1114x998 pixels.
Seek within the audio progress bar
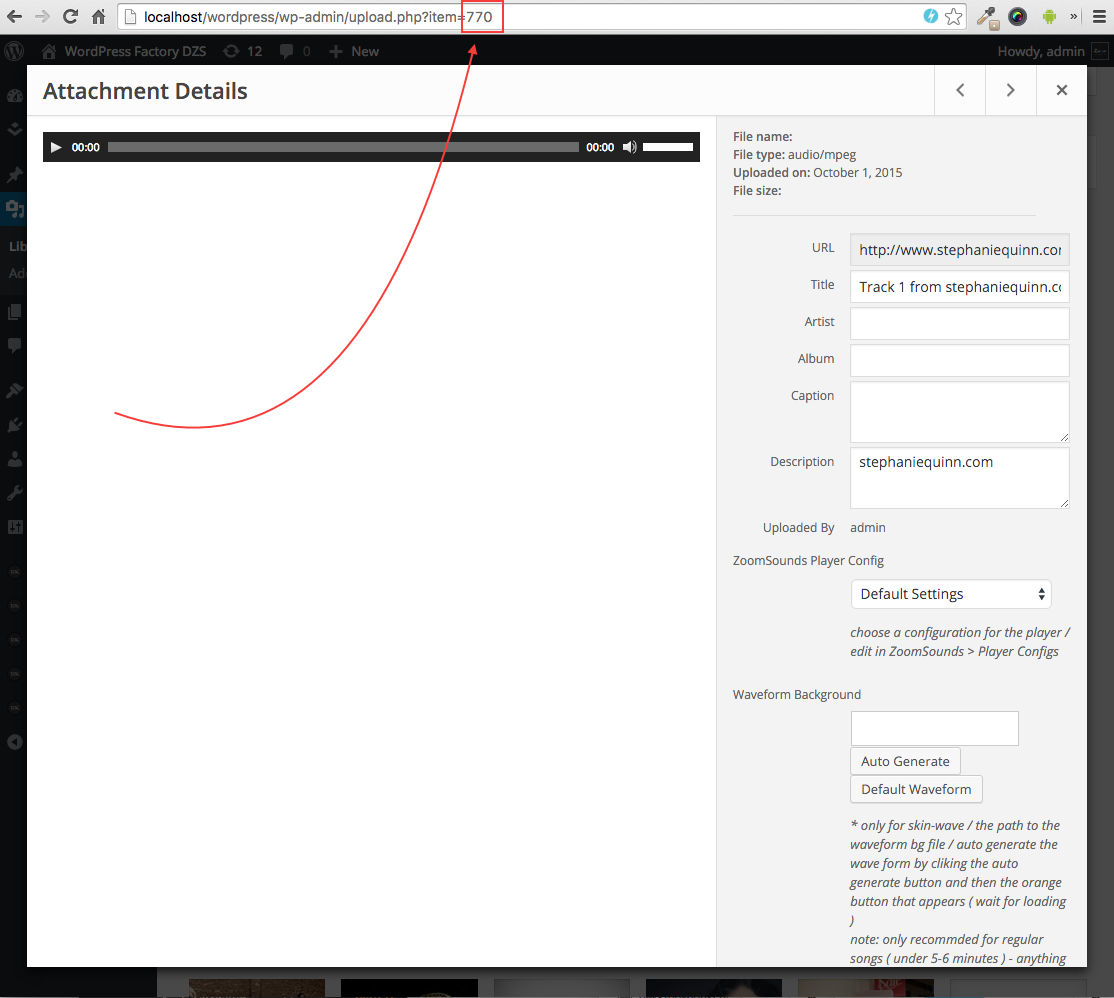(343, 147)
